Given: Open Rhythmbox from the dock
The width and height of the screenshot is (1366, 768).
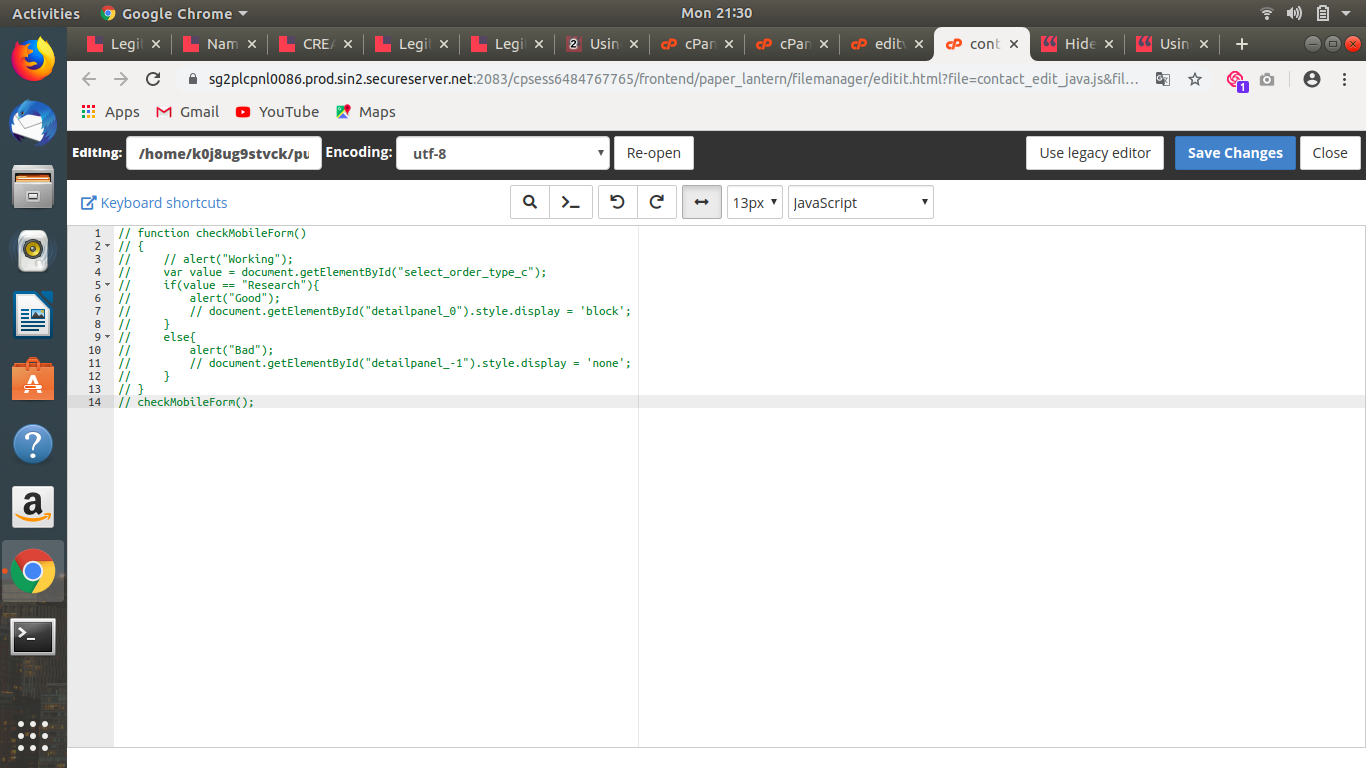Looking at the screenshot, I should coord(33,251).
